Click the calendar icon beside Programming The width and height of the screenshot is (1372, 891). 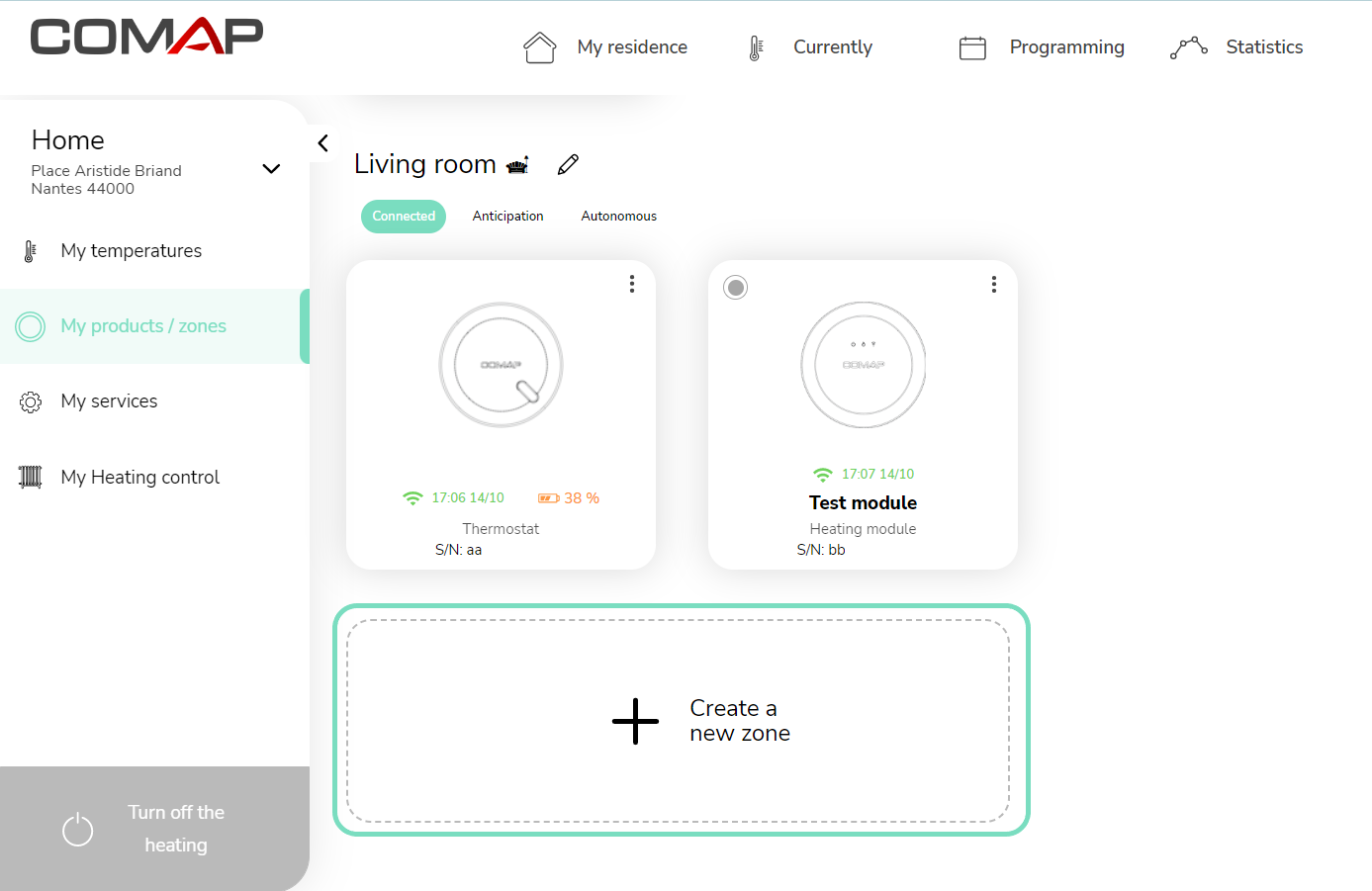(972, 47)
